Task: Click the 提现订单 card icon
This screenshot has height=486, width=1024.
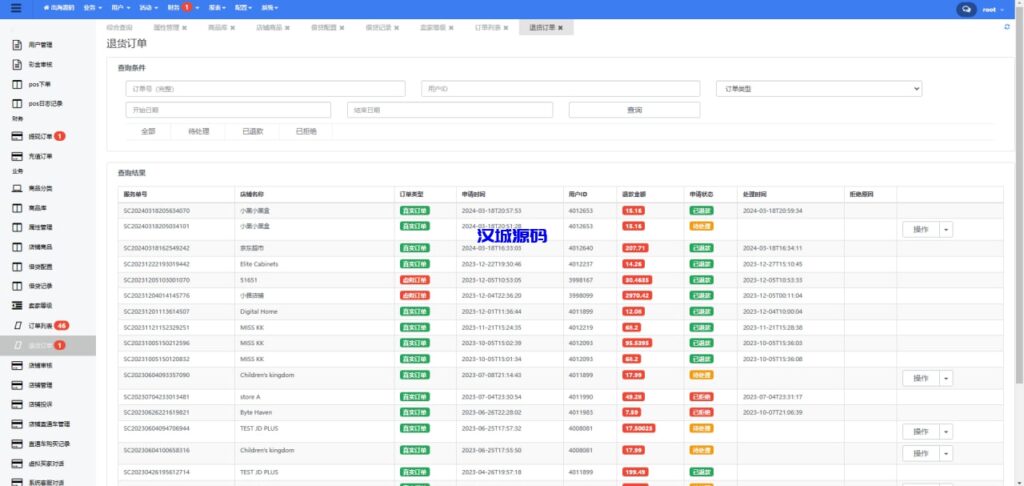Action: click(18, 137)
